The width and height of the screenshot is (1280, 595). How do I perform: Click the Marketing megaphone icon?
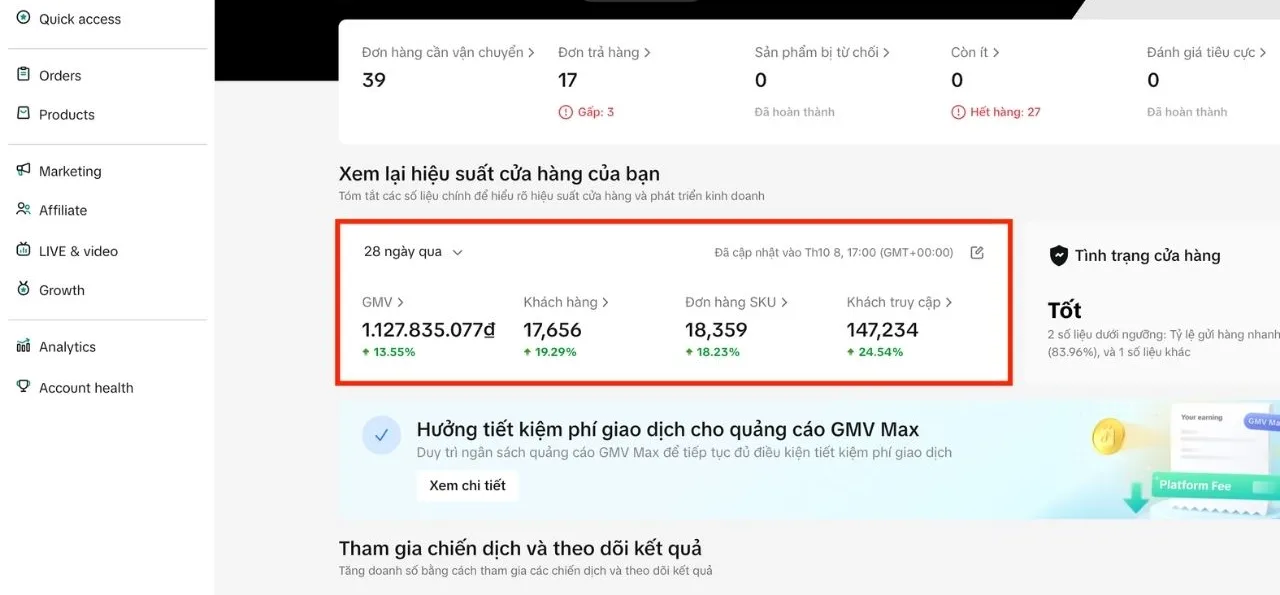tap(24, 170)
